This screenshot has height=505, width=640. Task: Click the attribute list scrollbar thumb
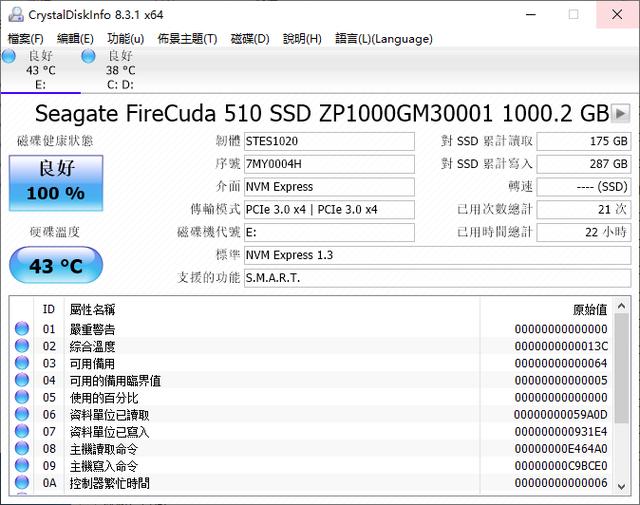(622, 369)
